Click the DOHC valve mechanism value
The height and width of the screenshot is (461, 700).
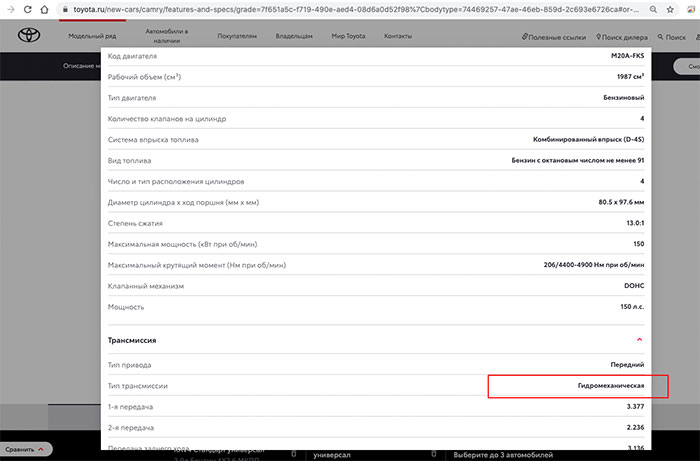[634, 286]
